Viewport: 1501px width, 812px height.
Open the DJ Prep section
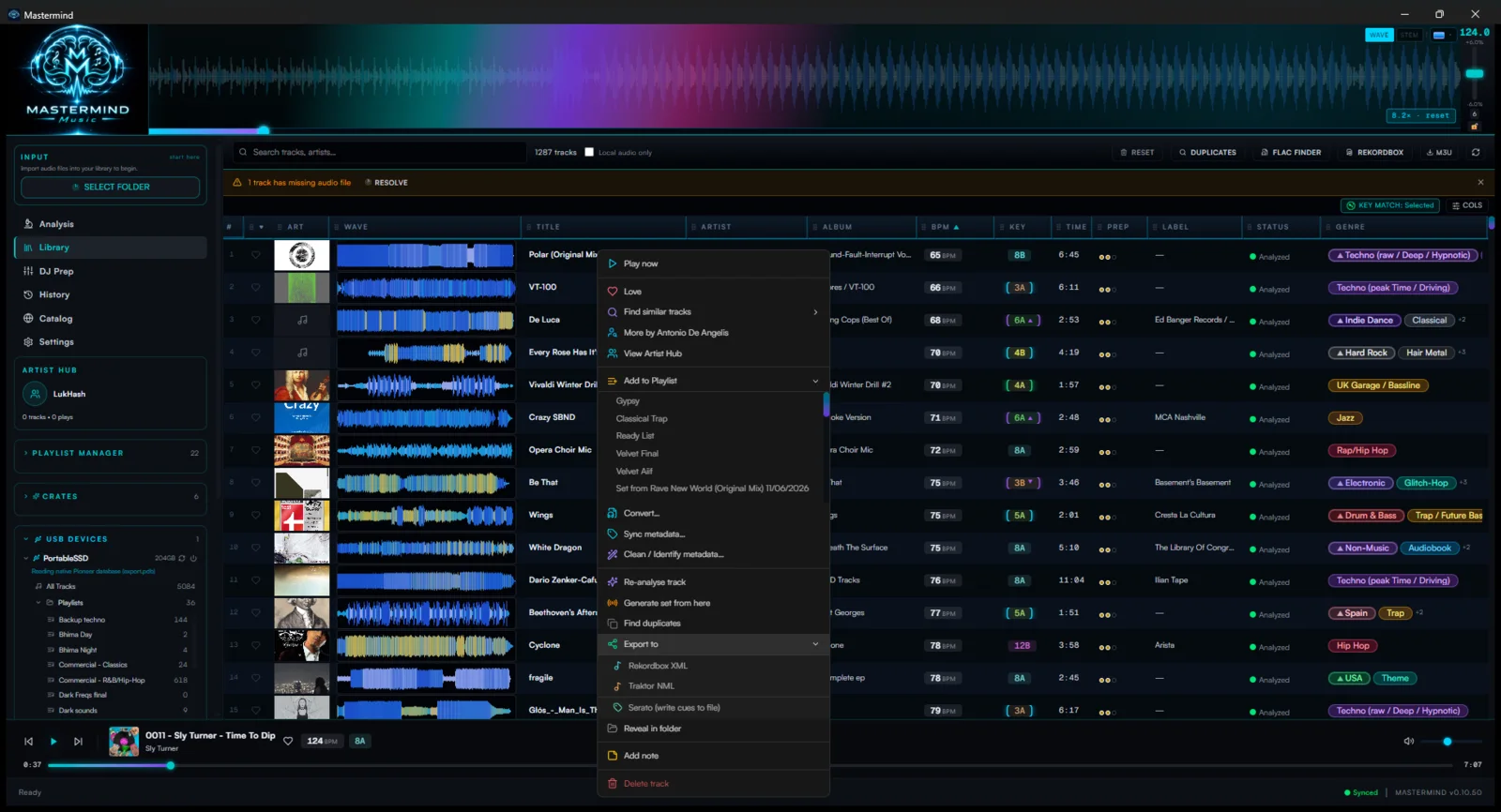(x=110, y=271)
